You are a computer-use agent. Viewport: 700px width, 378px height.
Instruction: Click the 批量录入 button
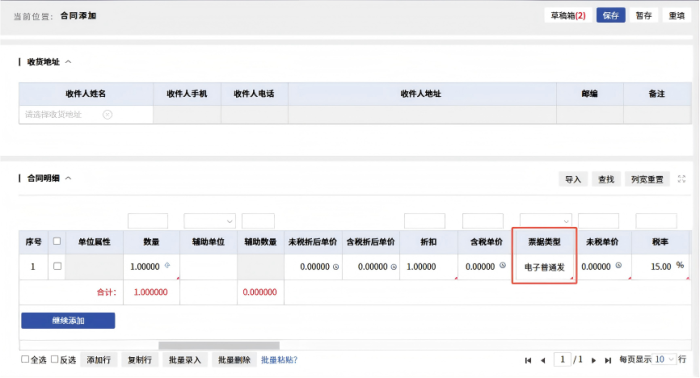pos(185,360)
